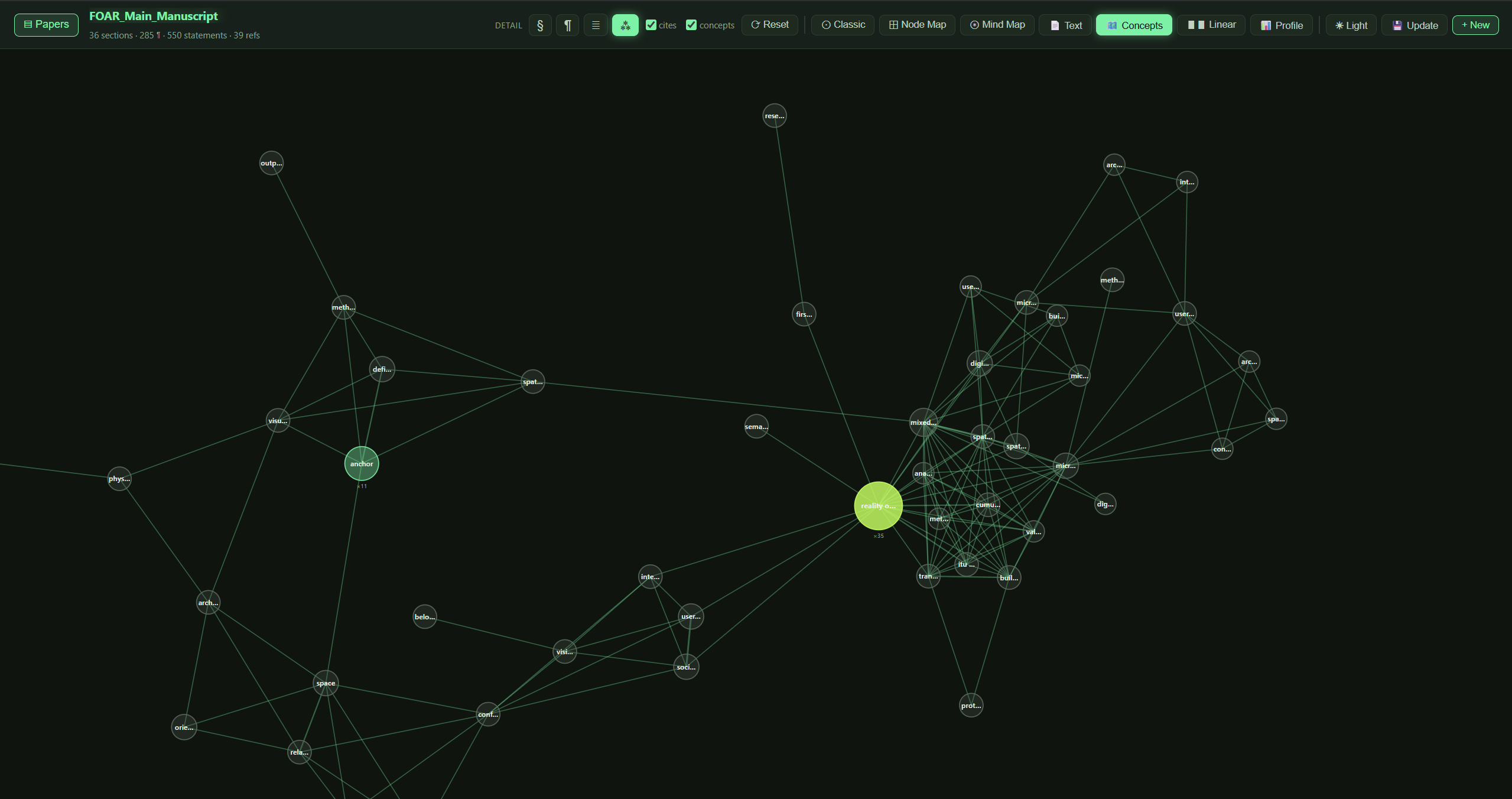Click the 'visi...' concept node
1512x799 pixels.
coord(564,652)
